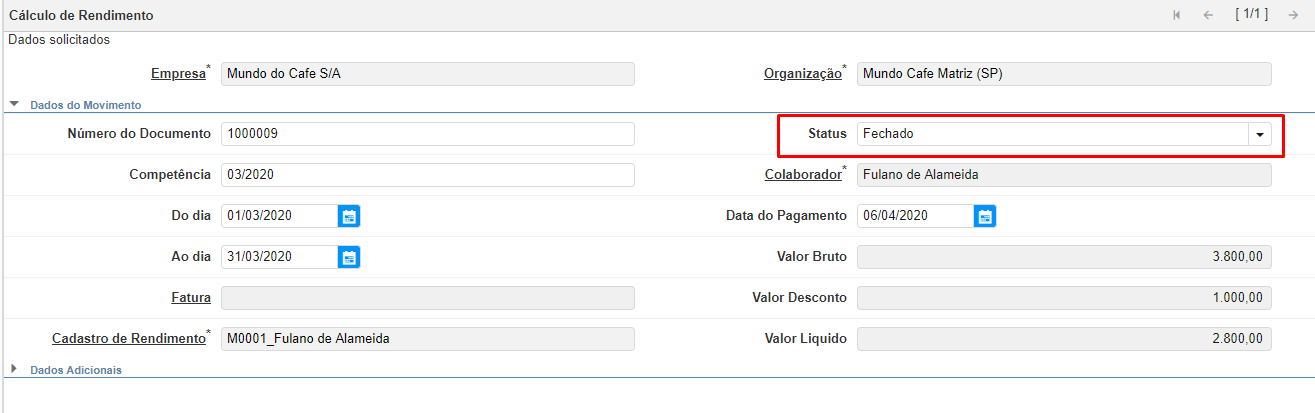Open the Status dropdown arrow
Image resolution: width=1315 pixels, height=413 pixels.
[1260, 135]
